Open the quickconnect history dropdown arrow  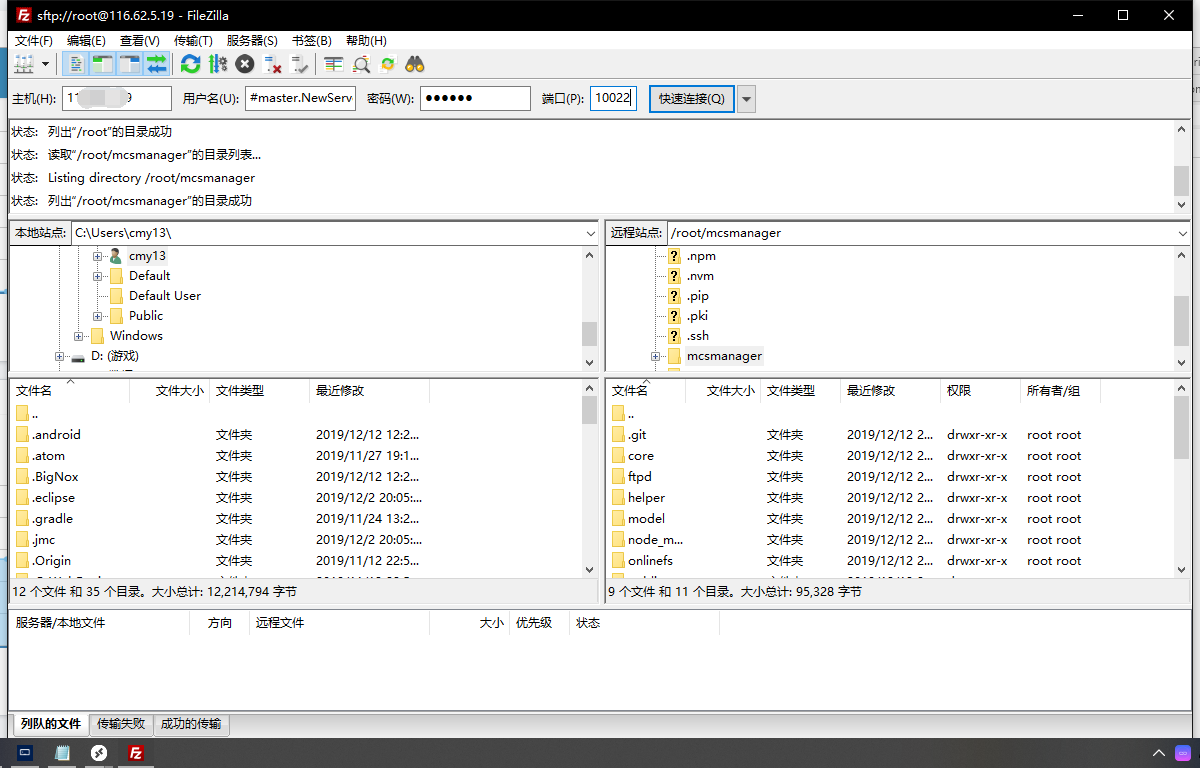(x=746, y=99)
